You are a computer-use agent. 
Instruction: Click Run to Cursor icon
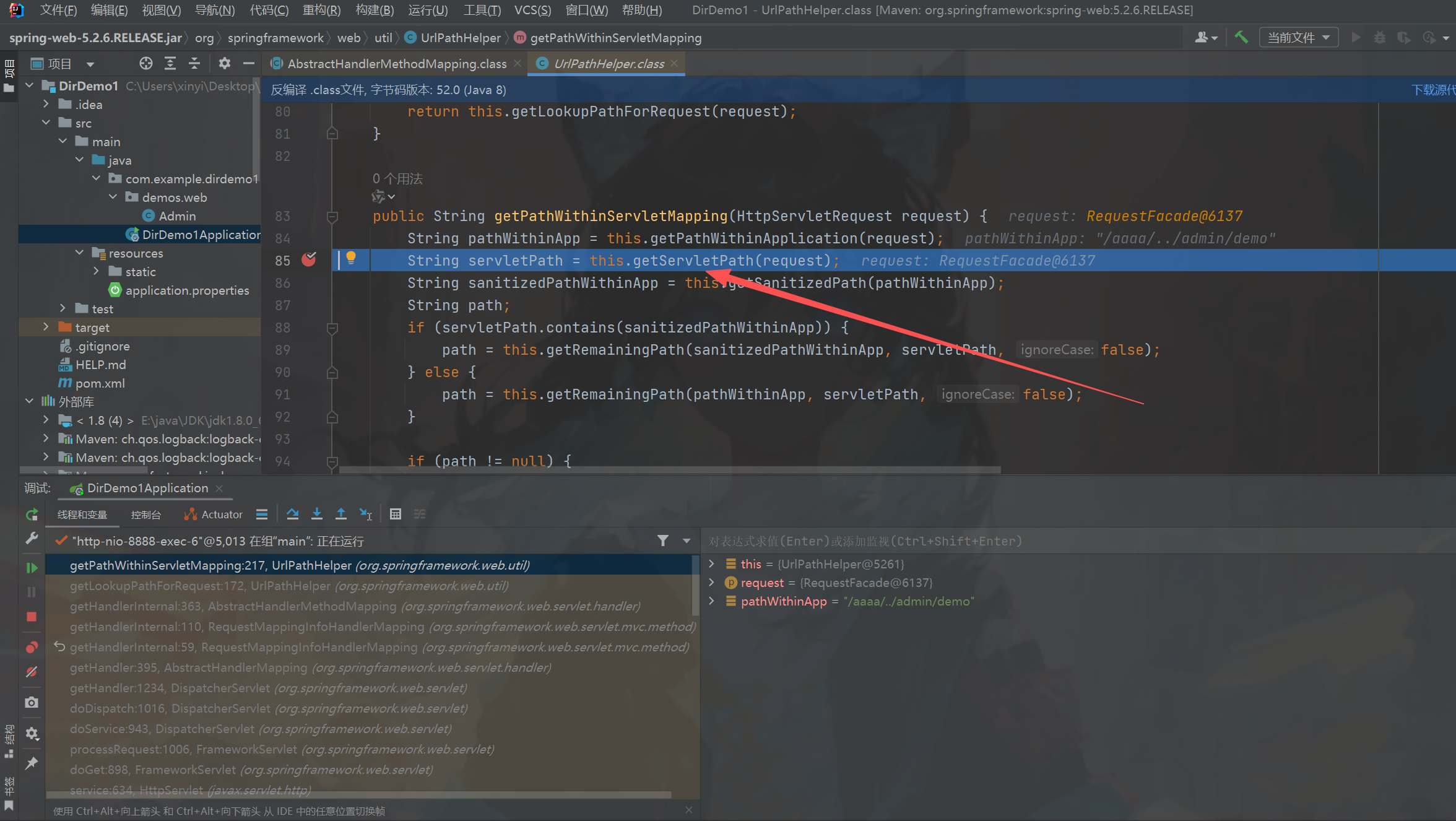coord(365,514)
